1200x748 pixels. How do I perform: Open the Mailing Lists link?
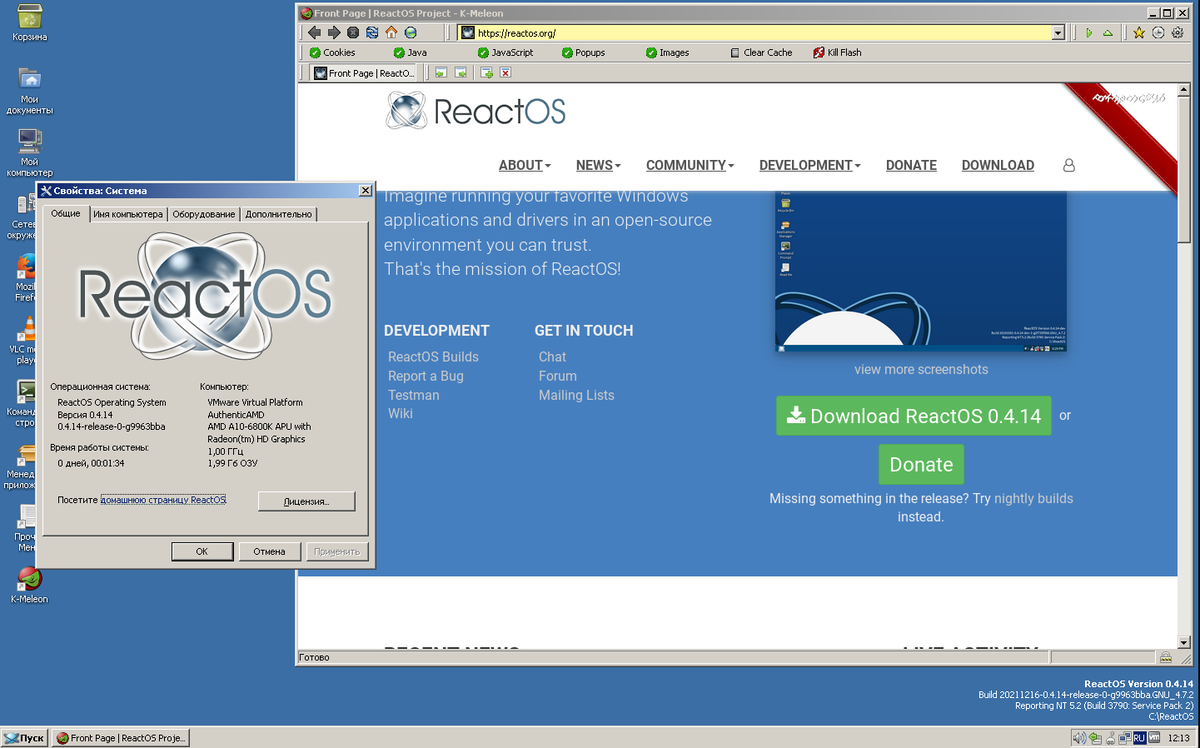pyautogui.click(x=576, y=395)
